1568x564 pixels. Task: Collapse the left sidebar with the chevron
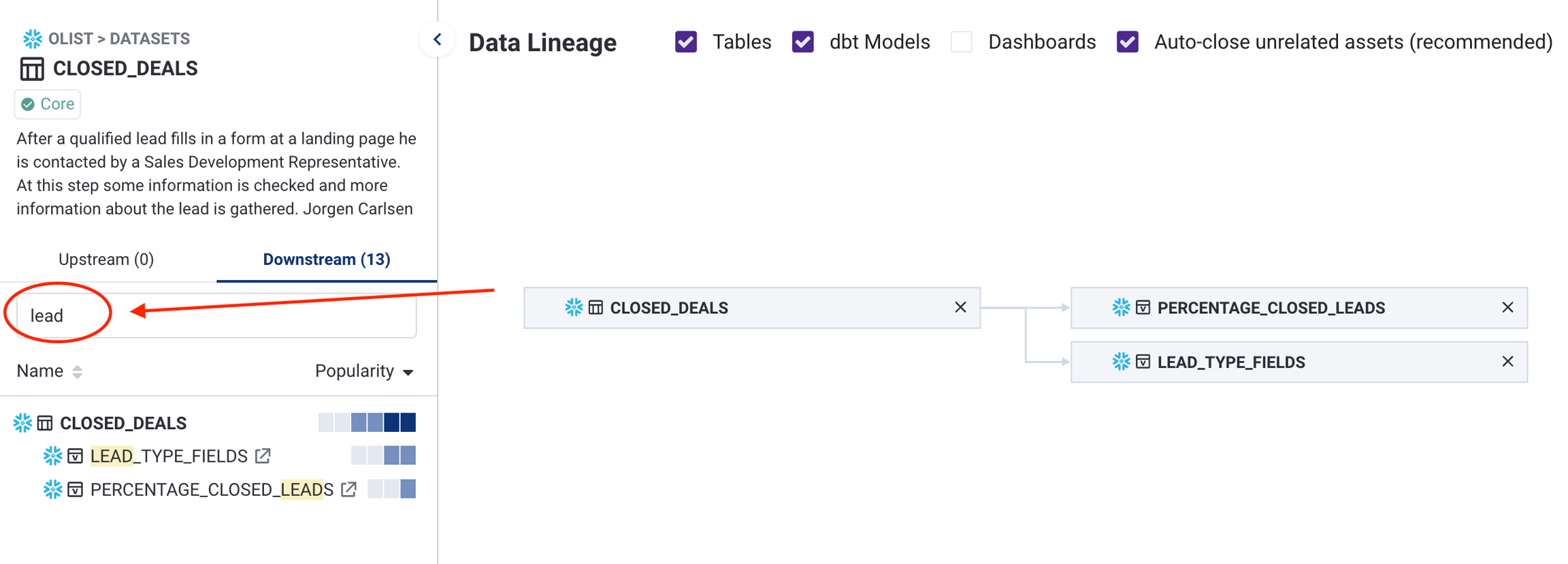coord(438,40)
